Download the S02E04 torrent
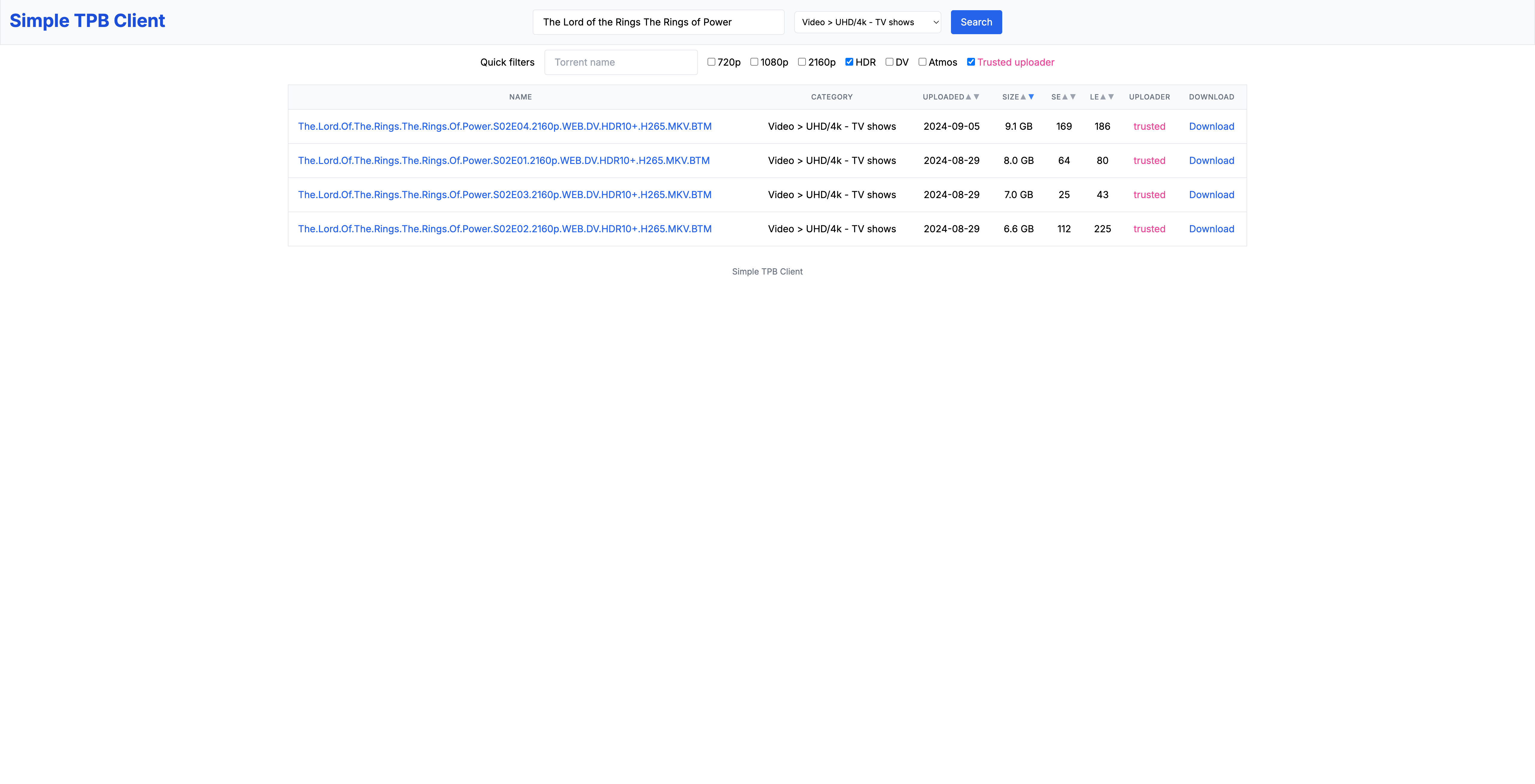 coord(1212,126)
